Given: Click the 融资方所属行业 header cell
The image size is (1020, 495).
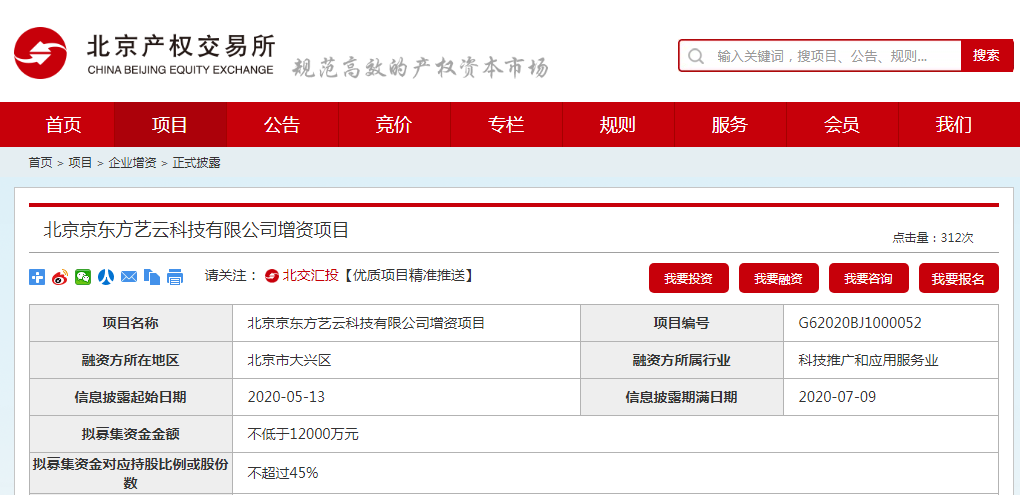Looking at the screenshot, I should pyautogui.click(x=682, y=360).
